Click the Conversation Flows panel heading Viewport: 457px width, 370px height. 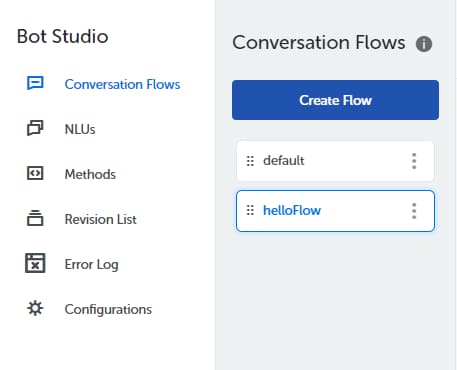click(319, 43)
